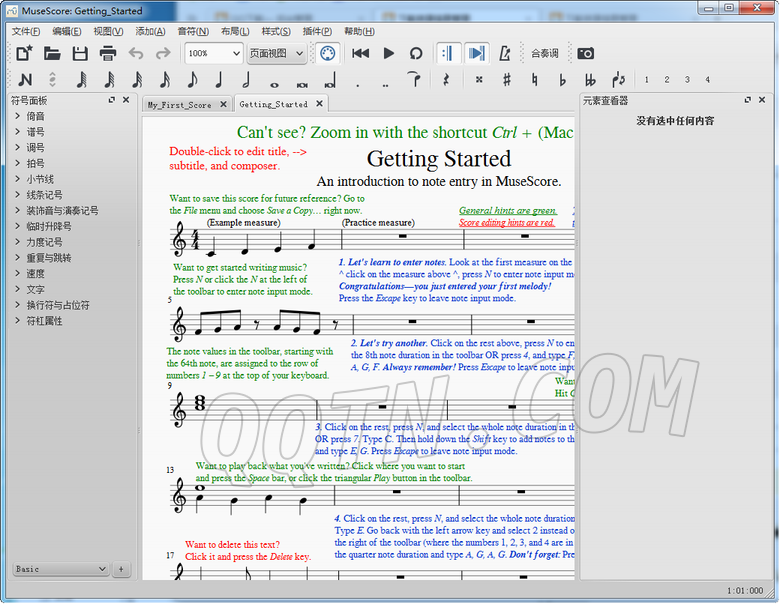Open the Basic workspace dropdown
Image resolution: width=780 pixels, height=604 pixels.
pos(60,569)
